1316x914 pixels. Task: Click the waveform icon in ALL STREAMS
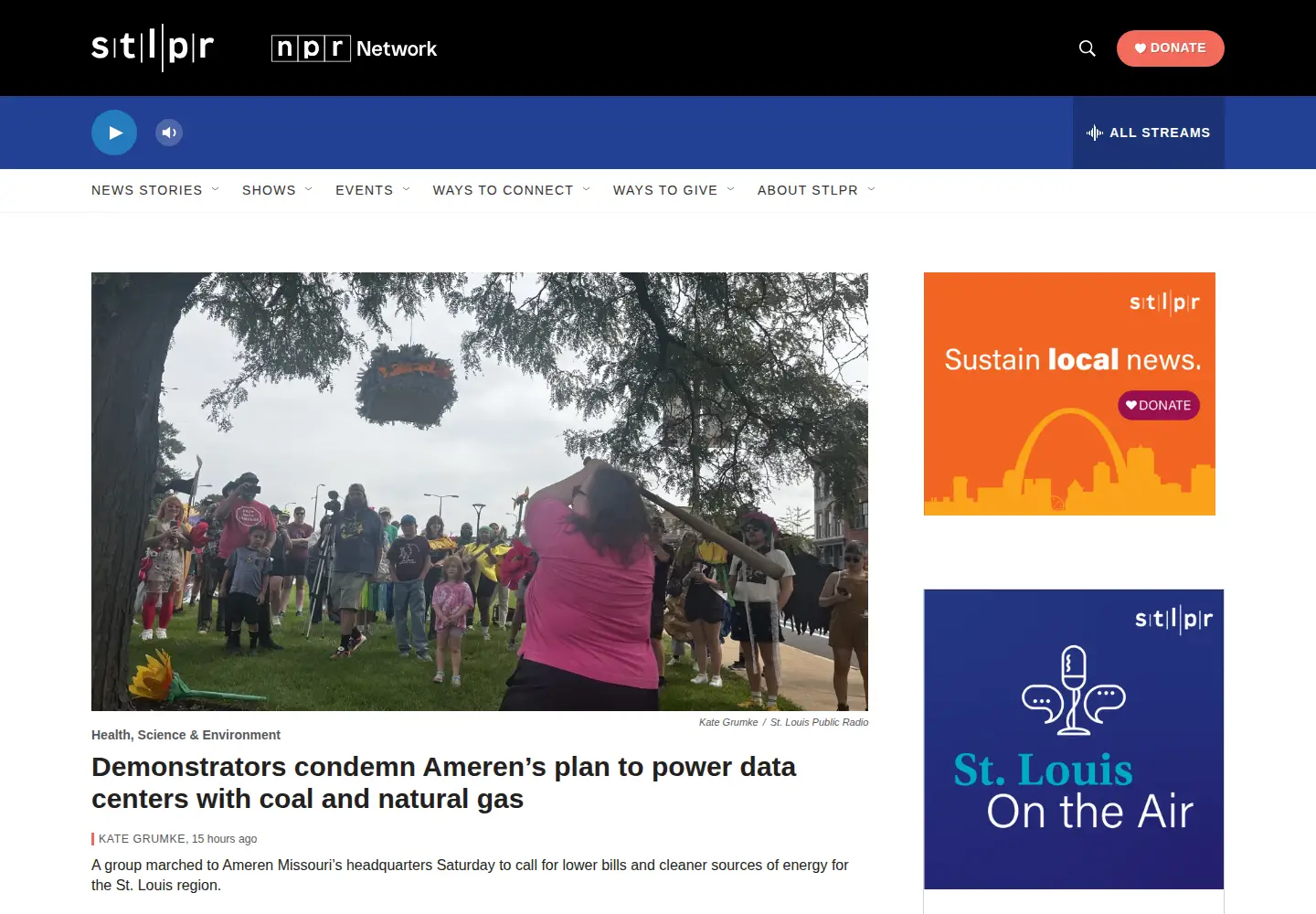click(1095, 133)
